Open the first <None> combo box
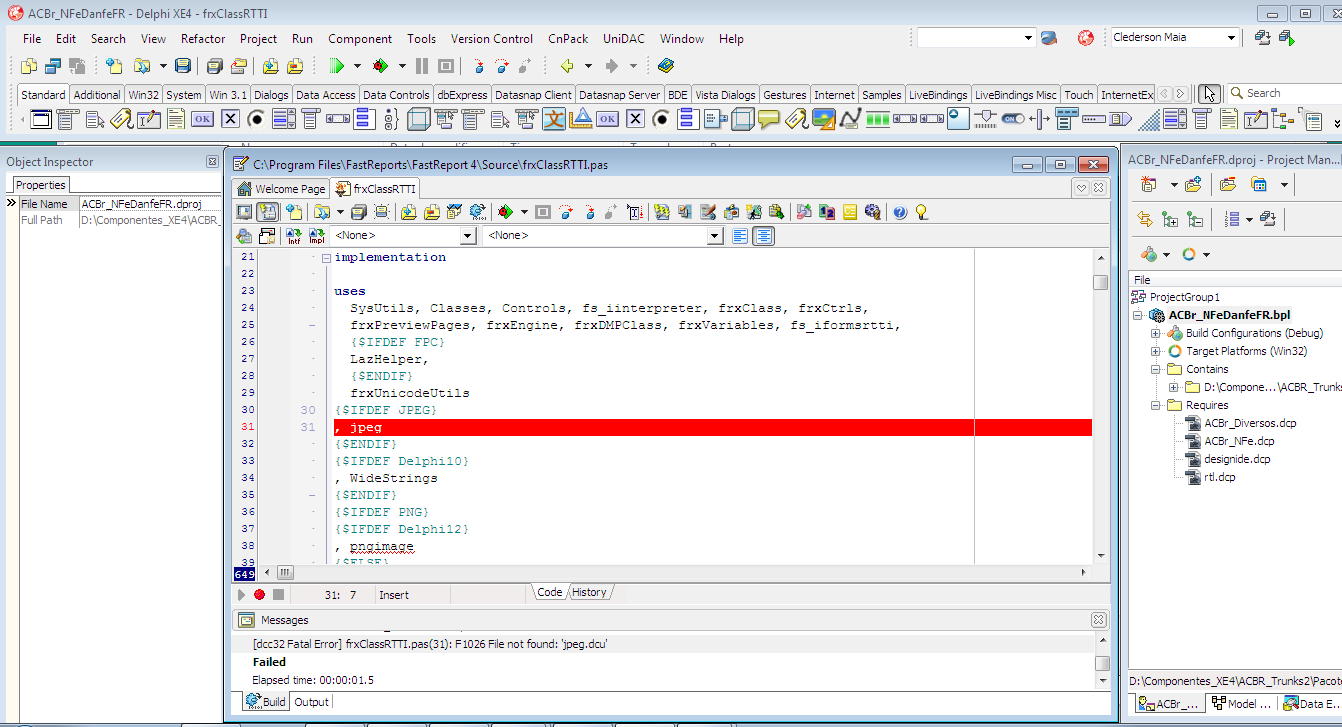 pyautogui.click(x=404, y=236)
